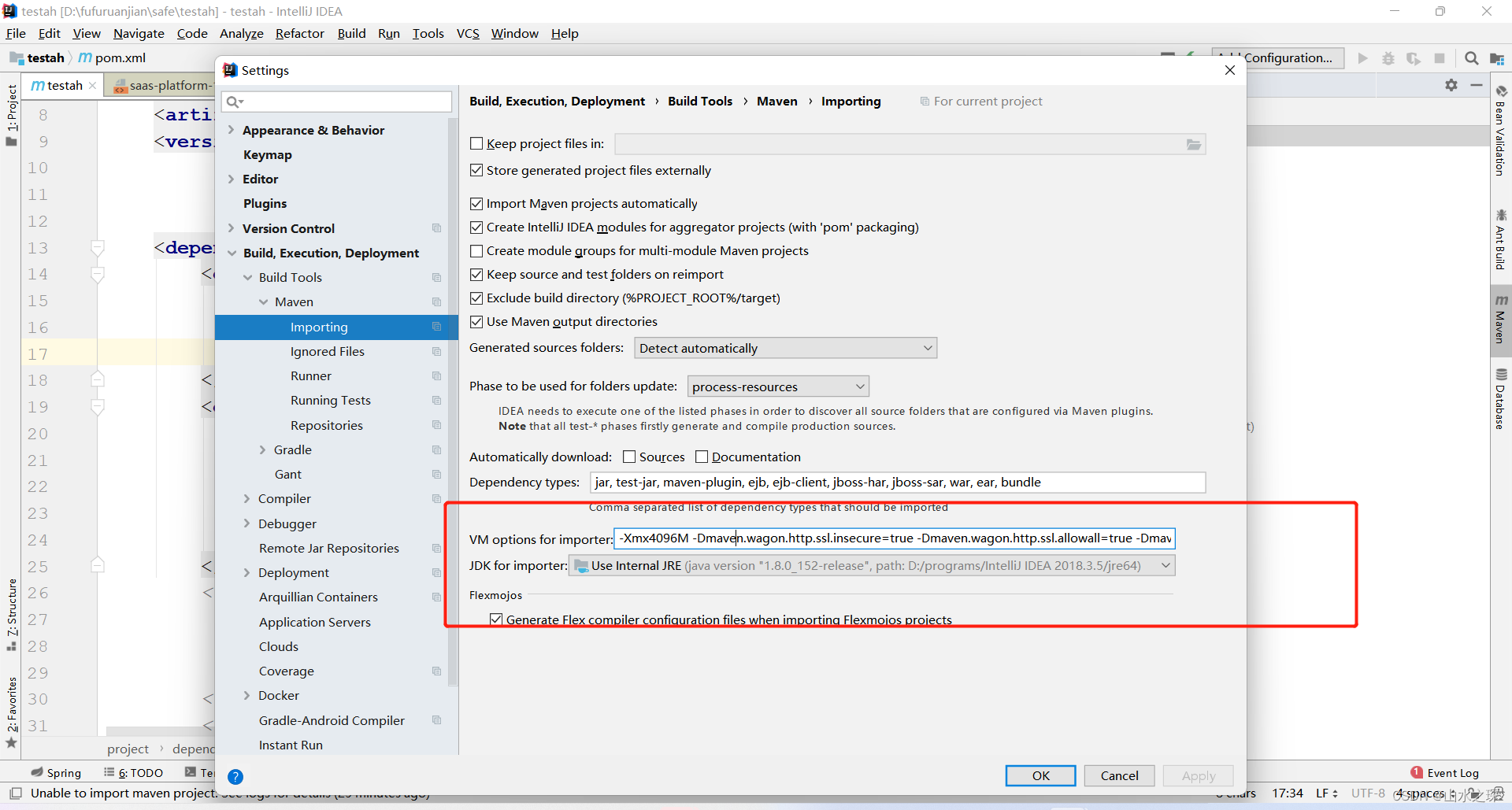
Task: Expand the Compiler settings node
Action: click(x=246, y=498)
